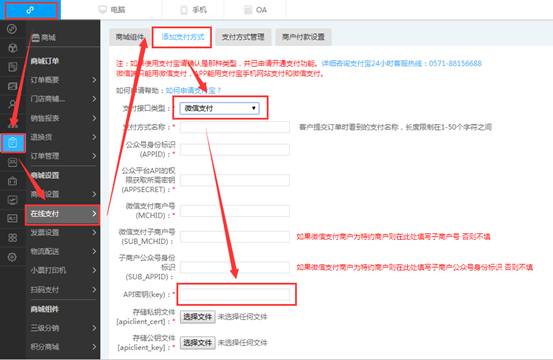The height and width of the screenshot is (360, 553).
Task: Open the 如何申请支付宝 help link
Action: pyautogui.click(x=194, y=91)
